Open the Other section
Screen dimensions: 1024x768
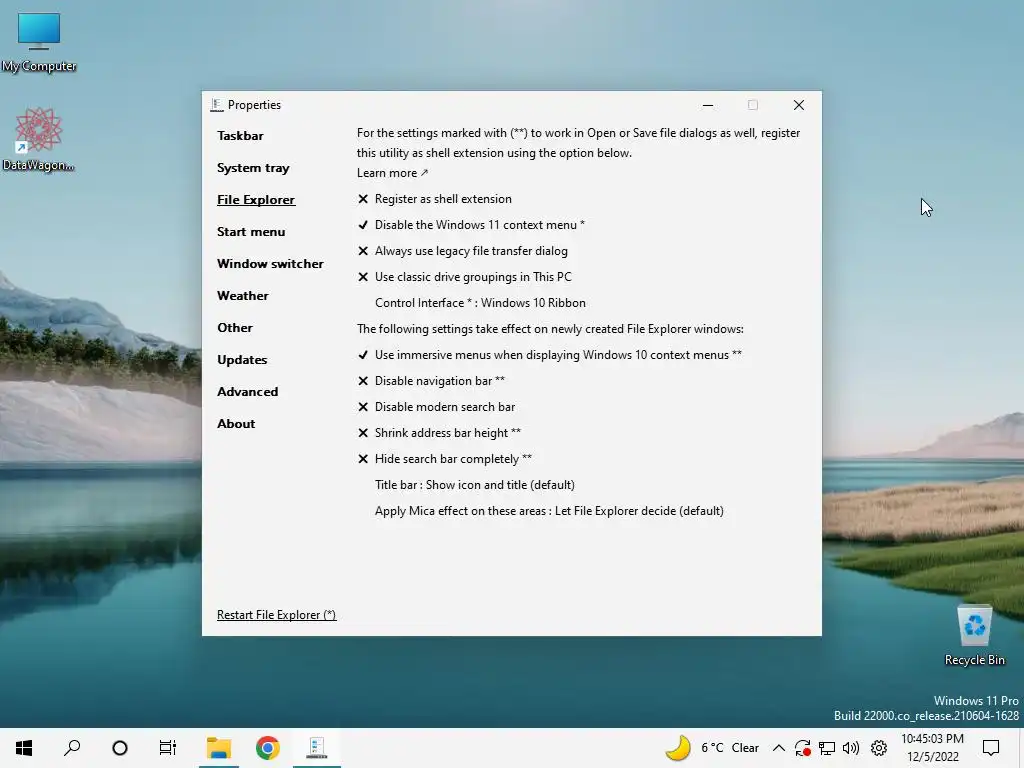tap(234, 328)
